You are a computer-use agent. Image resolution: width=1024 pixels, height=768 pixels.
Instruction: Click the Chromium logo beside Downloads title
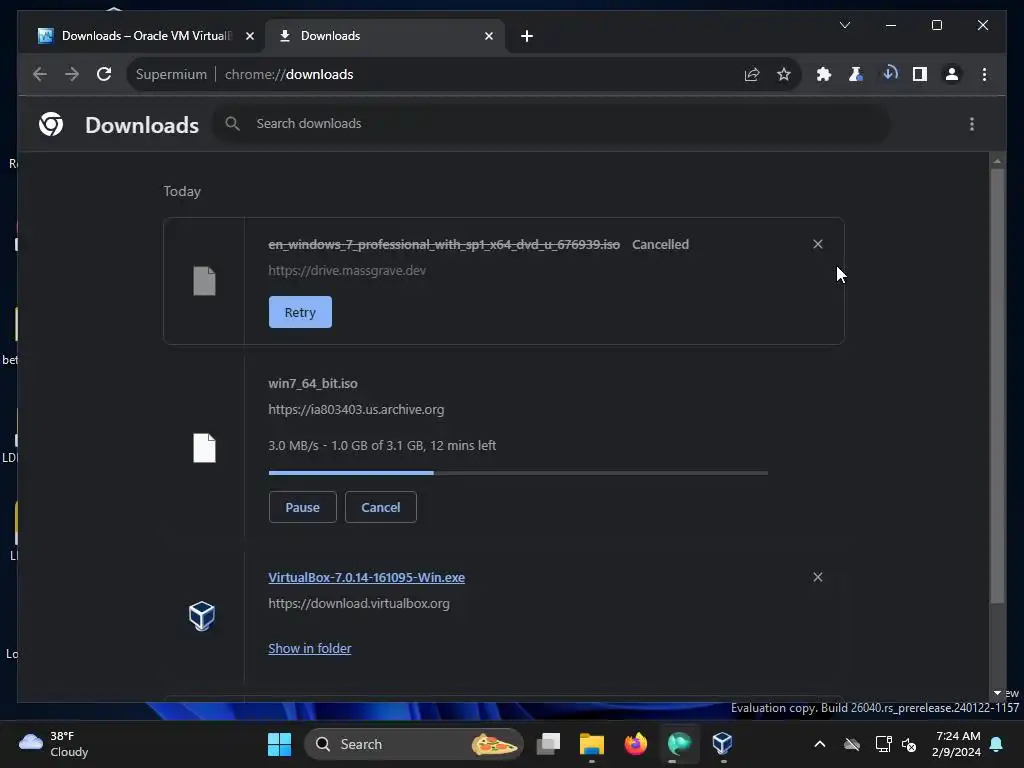[51, 124]
